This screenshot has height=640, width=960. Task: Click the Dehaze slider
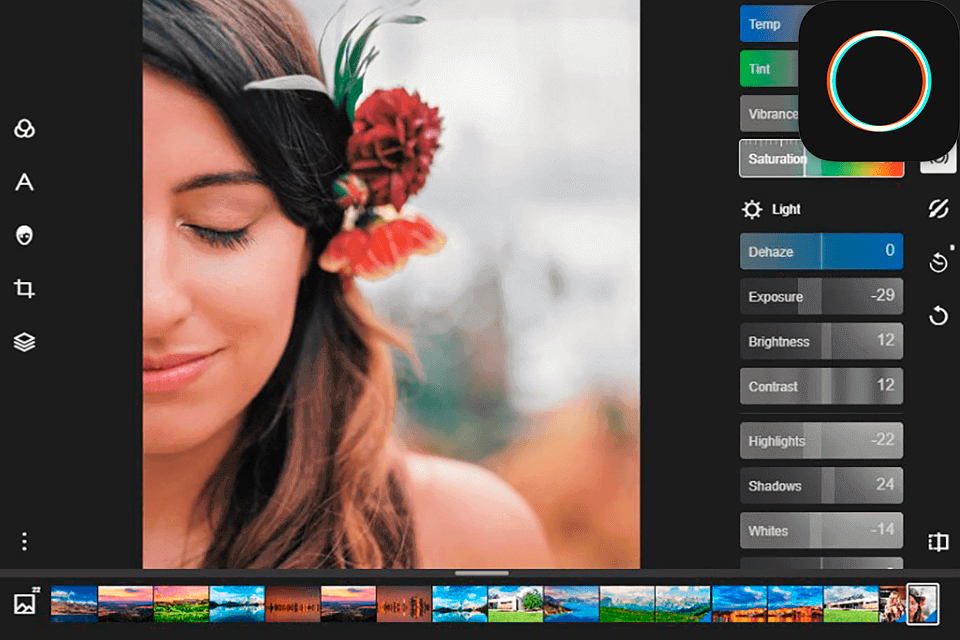pyautogui.click(x=822, y=251)
